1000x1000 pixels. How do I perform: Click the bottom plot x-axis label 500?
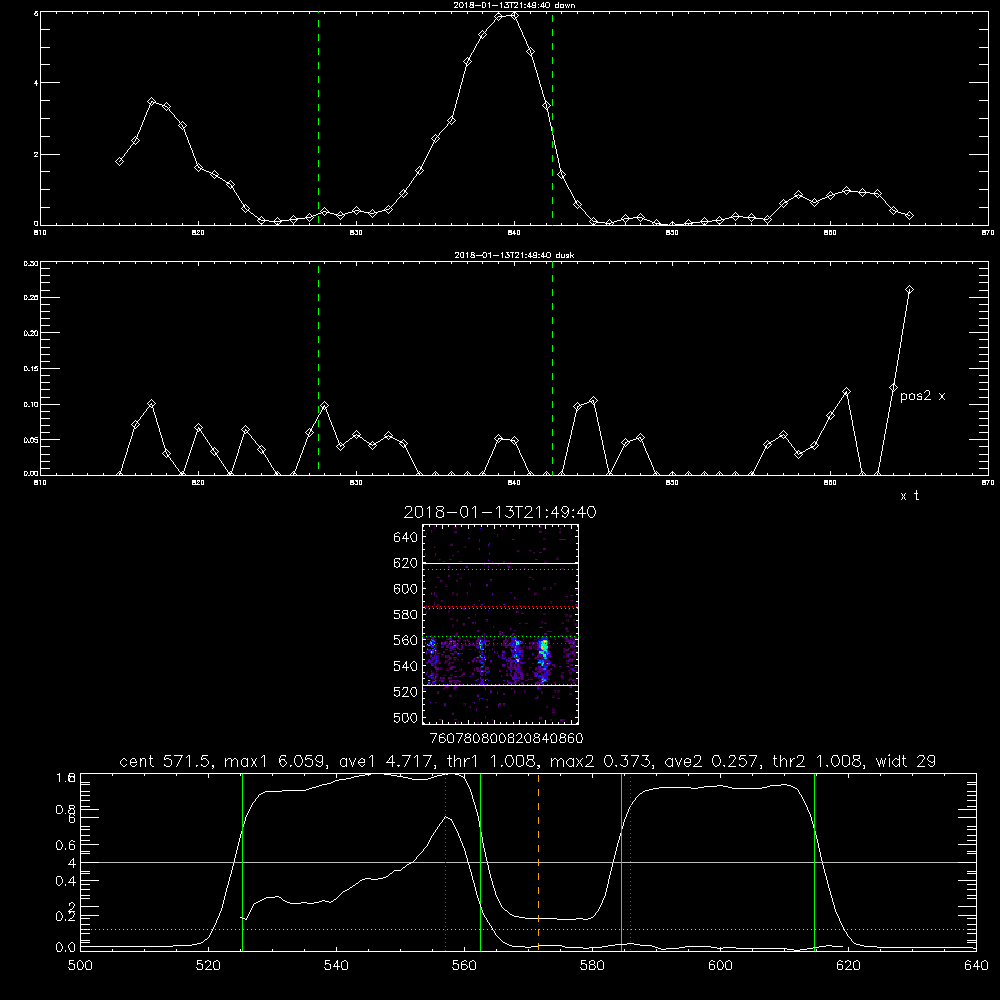pos(80,966)
